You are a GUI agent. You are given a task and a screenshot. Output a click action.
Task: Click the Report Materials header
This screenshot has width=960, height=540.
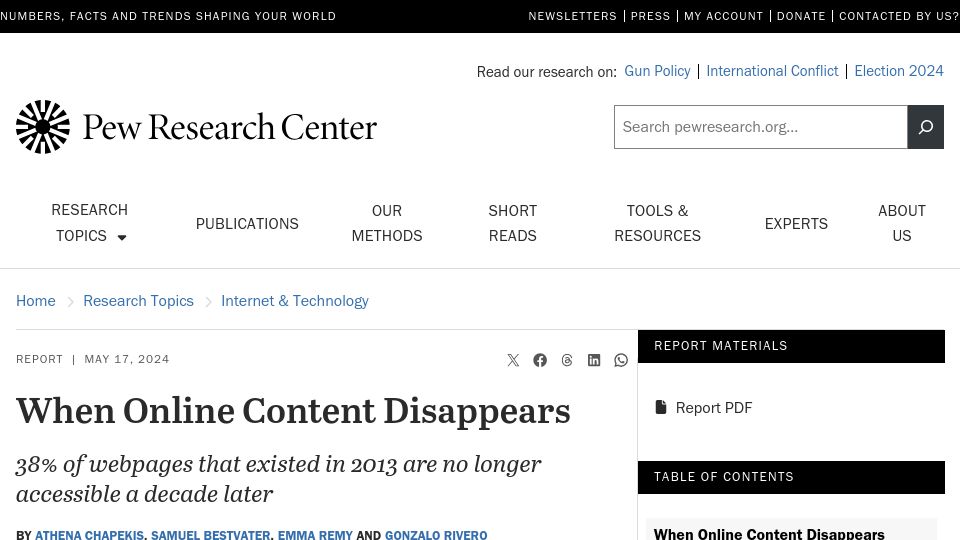click(x=791, y=346)
